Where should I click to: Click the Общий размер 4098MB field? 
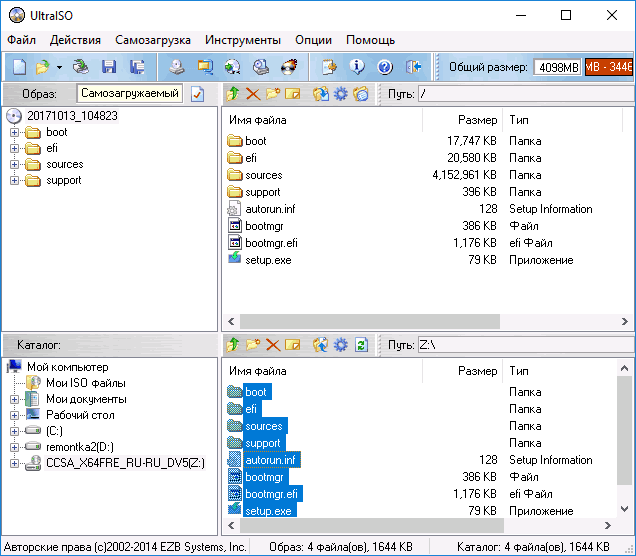coord(559,67)
